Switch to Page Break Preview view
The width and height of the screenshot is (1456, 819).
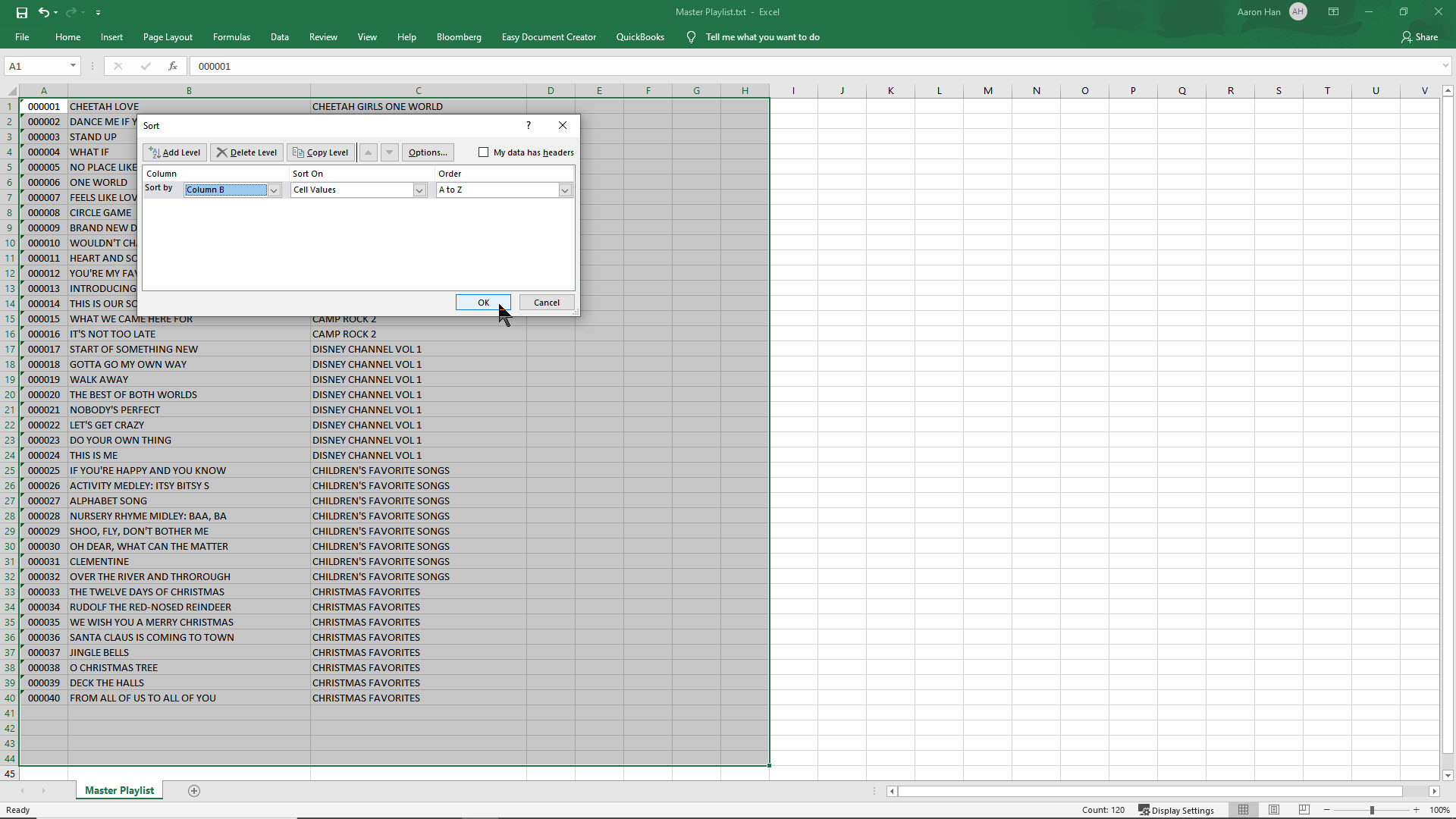pos(1304,810)
